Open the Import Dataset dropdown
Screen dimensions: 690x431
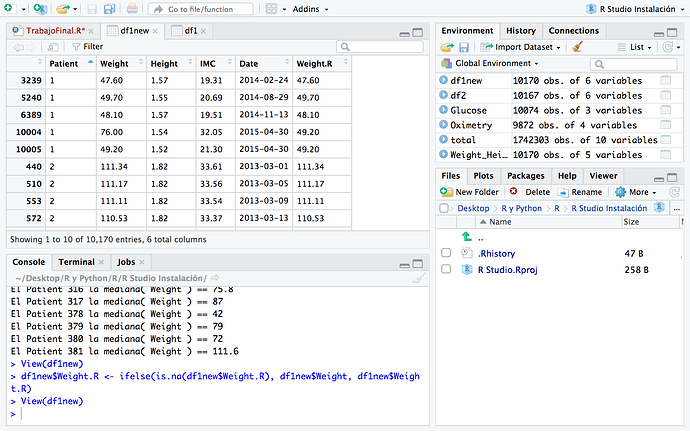point(521,47)
